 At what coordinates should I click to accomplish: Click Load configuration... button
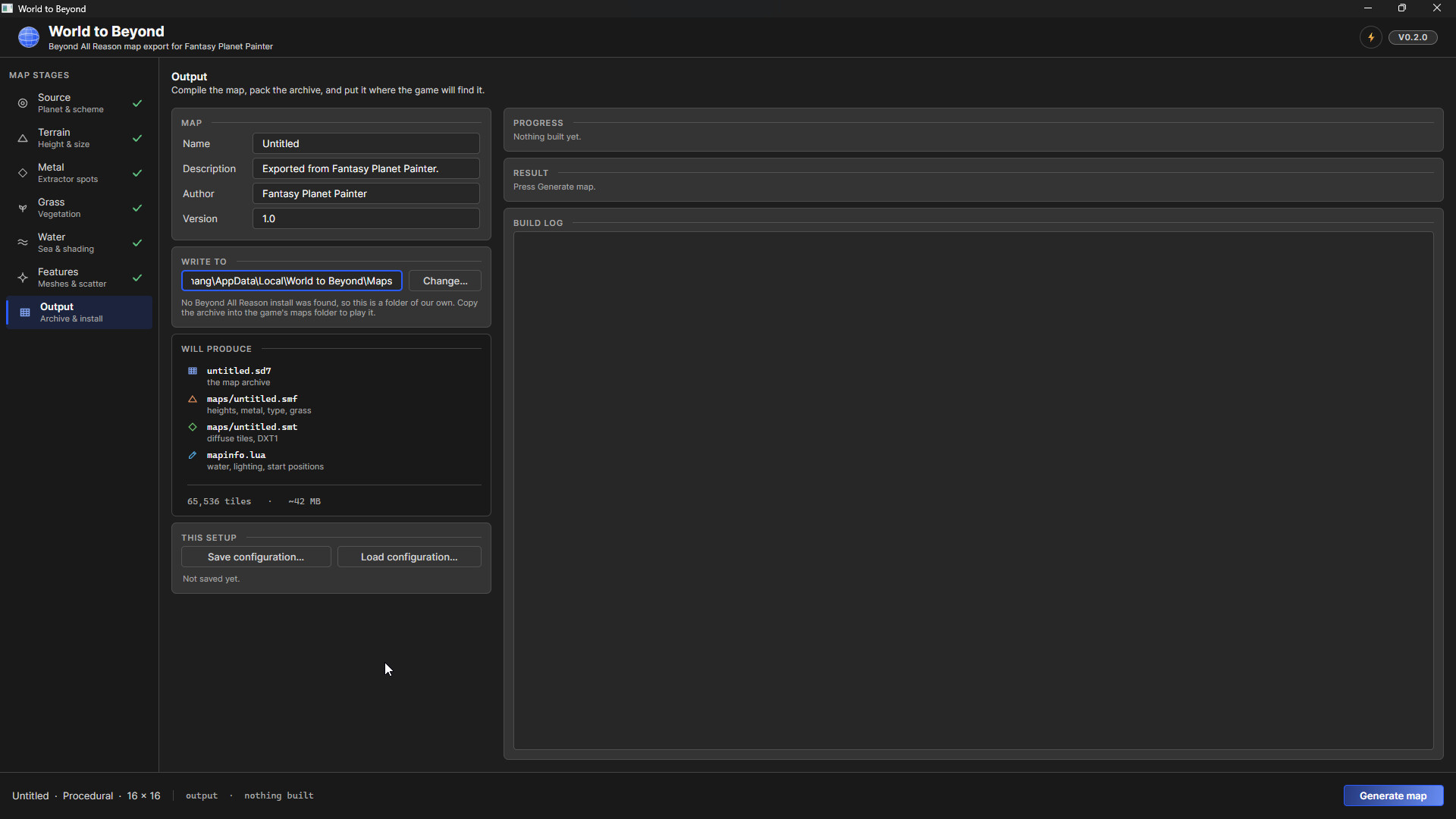coord(409,557)
